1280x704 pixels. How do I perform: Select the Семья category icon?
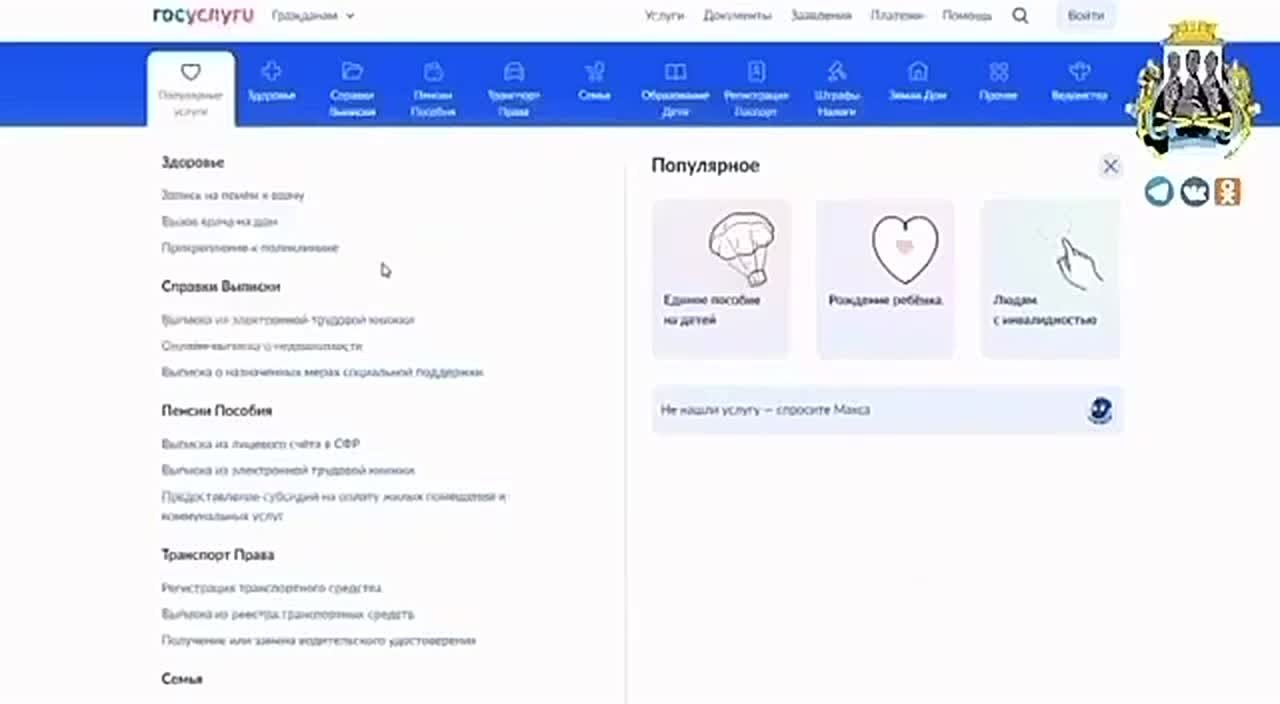[594, 72]
